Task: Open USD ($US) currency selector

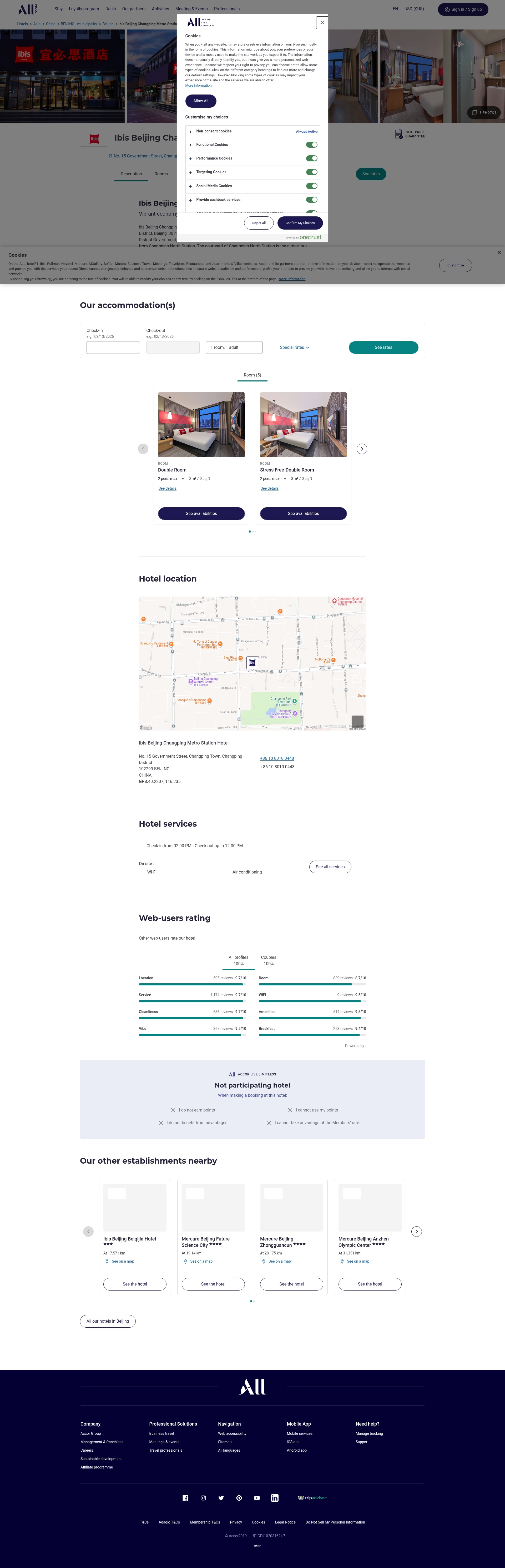Action: tap(414, 9)
